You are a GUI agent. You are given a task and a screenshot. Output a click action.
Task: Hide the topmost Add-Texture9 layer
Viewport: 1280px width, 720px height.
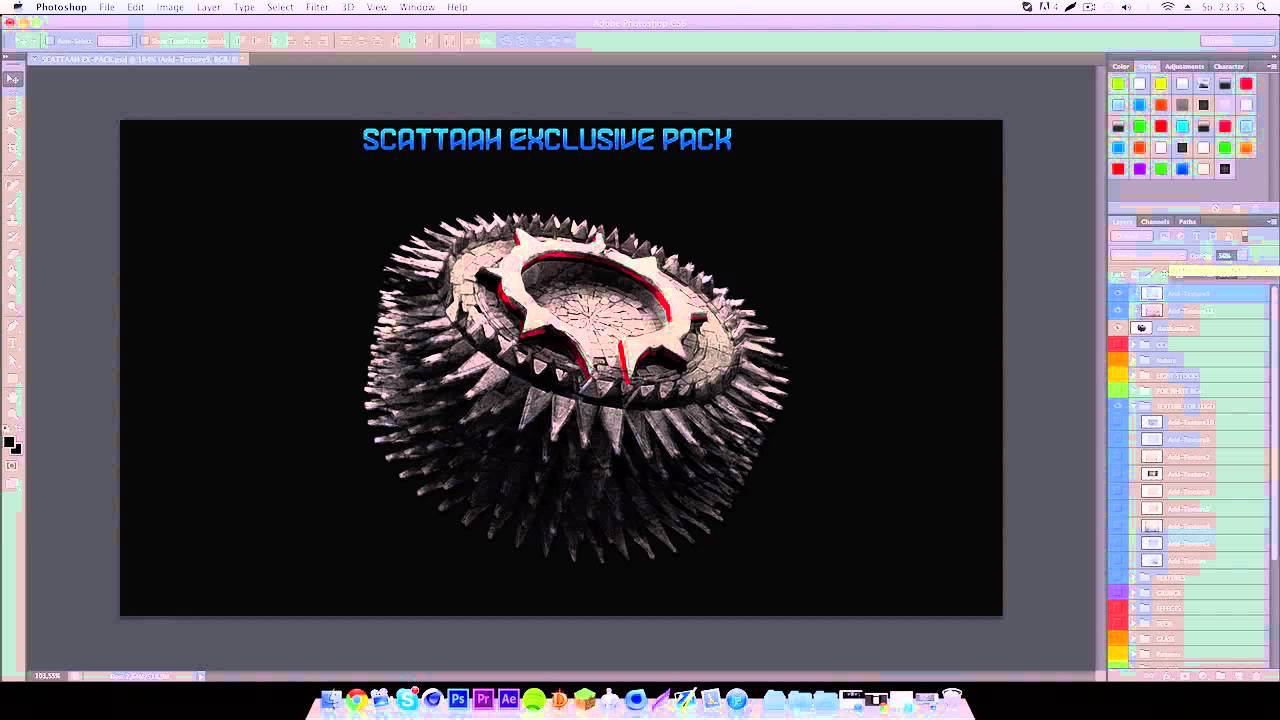pos(1118,293)
